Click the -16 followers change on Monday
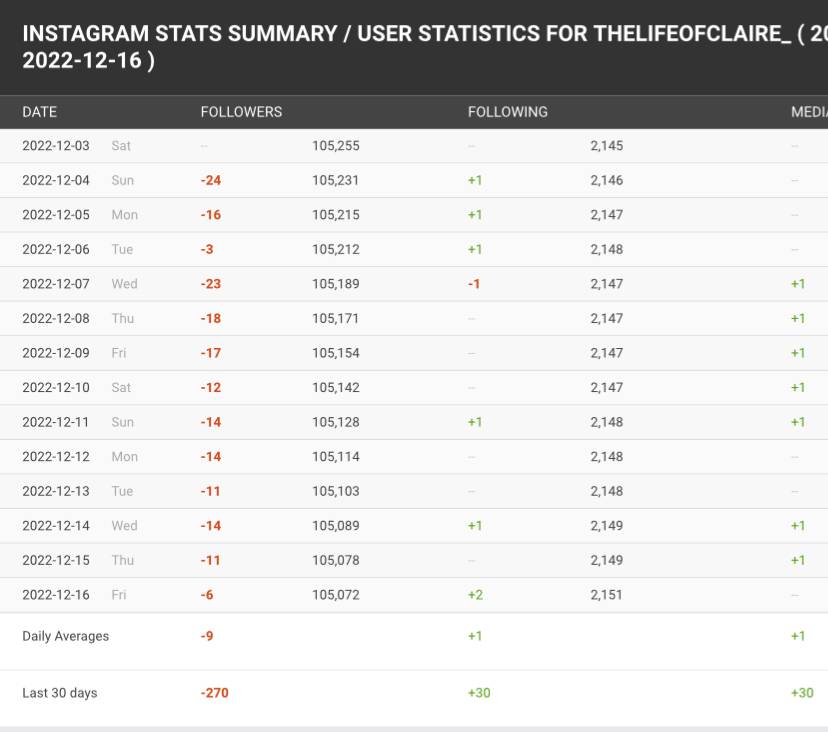 211,215
